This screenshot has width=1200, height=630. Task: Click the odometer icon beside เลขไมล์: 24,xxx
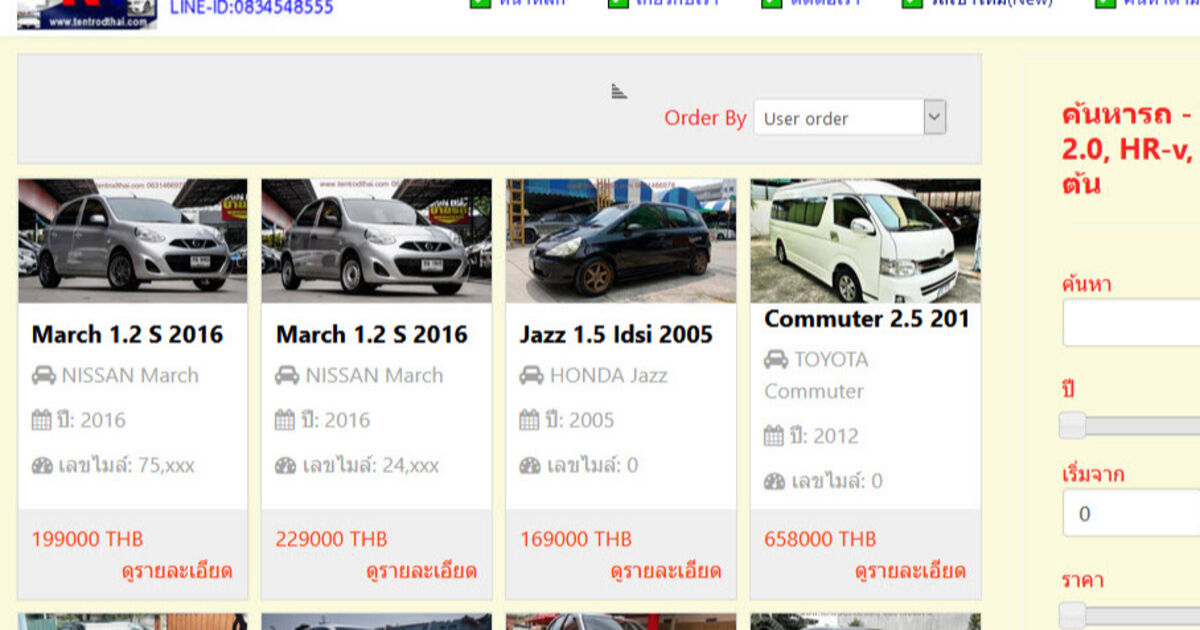[x=286, y=465]
